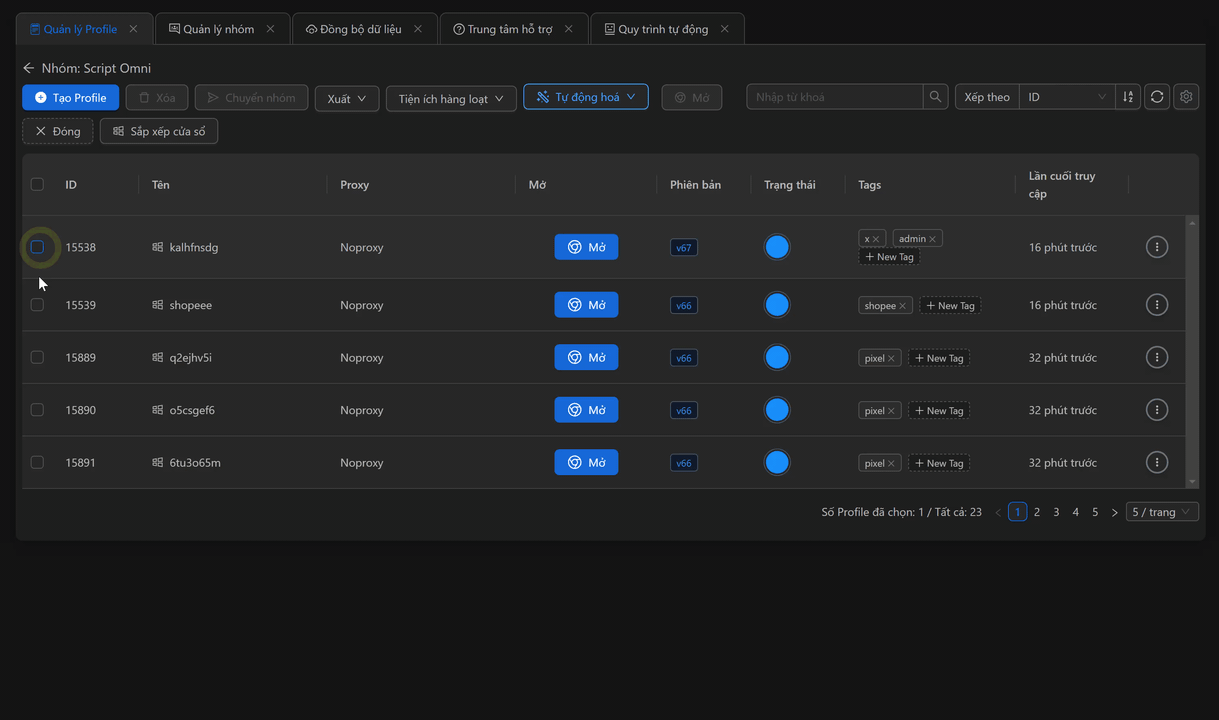Toggle the select-all checkbox in the table header
Image resolution: width=1219 pixels, height=720 pixels.
(37, 184)
